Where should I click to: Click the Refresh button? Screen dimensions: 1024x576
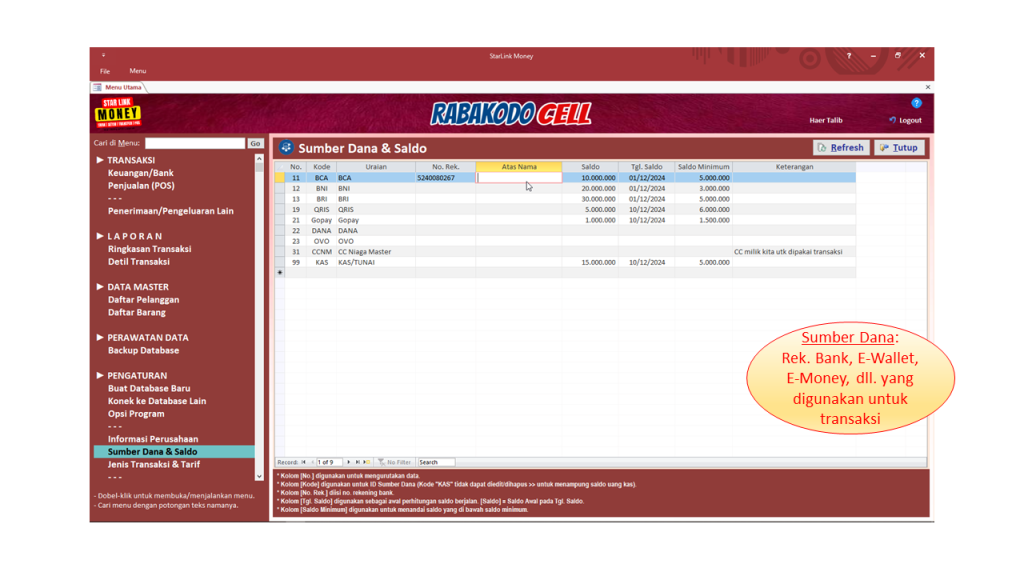coord(841,148)
